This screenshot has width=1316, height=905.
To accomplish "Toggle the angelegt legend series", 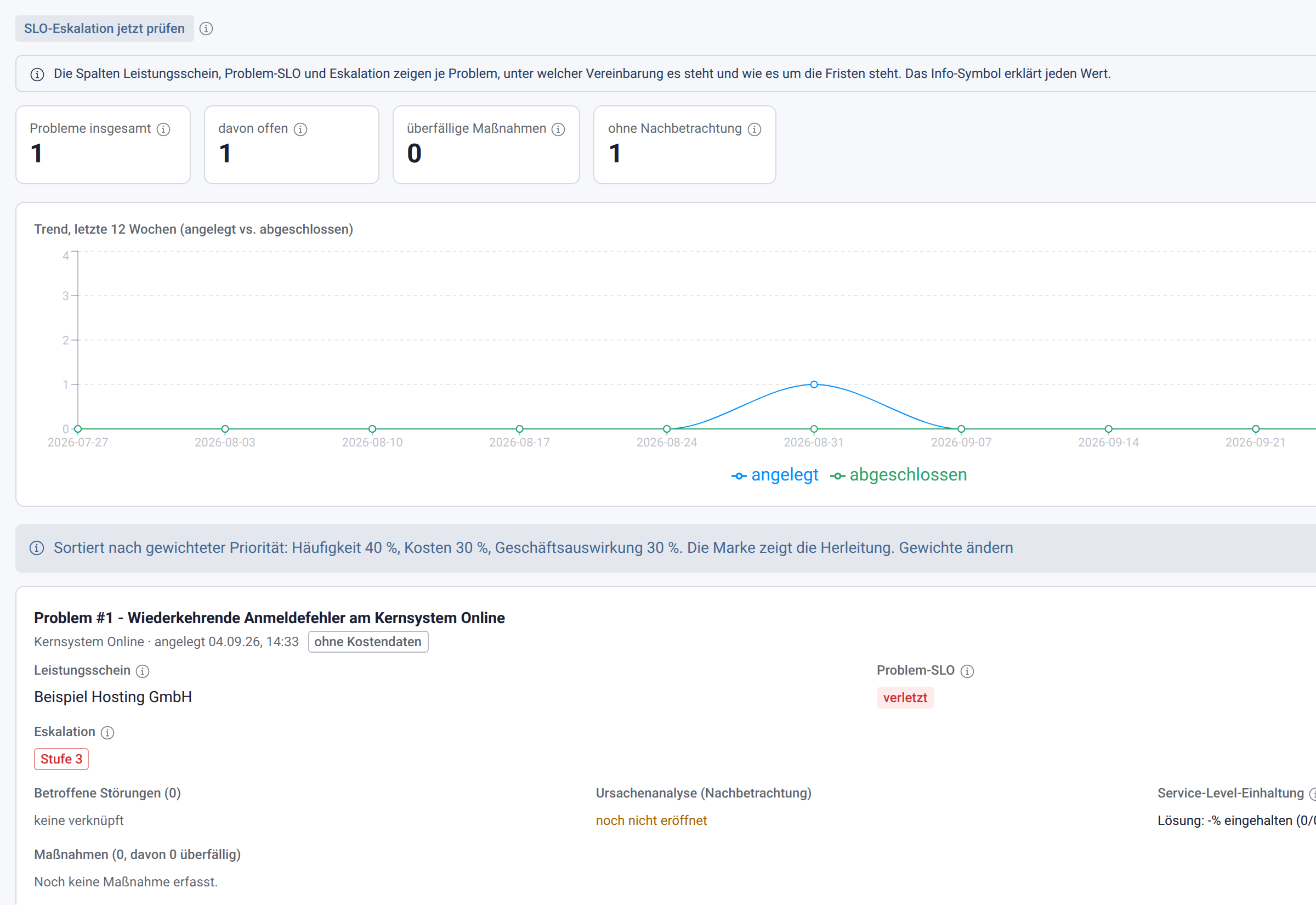I will pyautogui.click(x=775, y=474).
